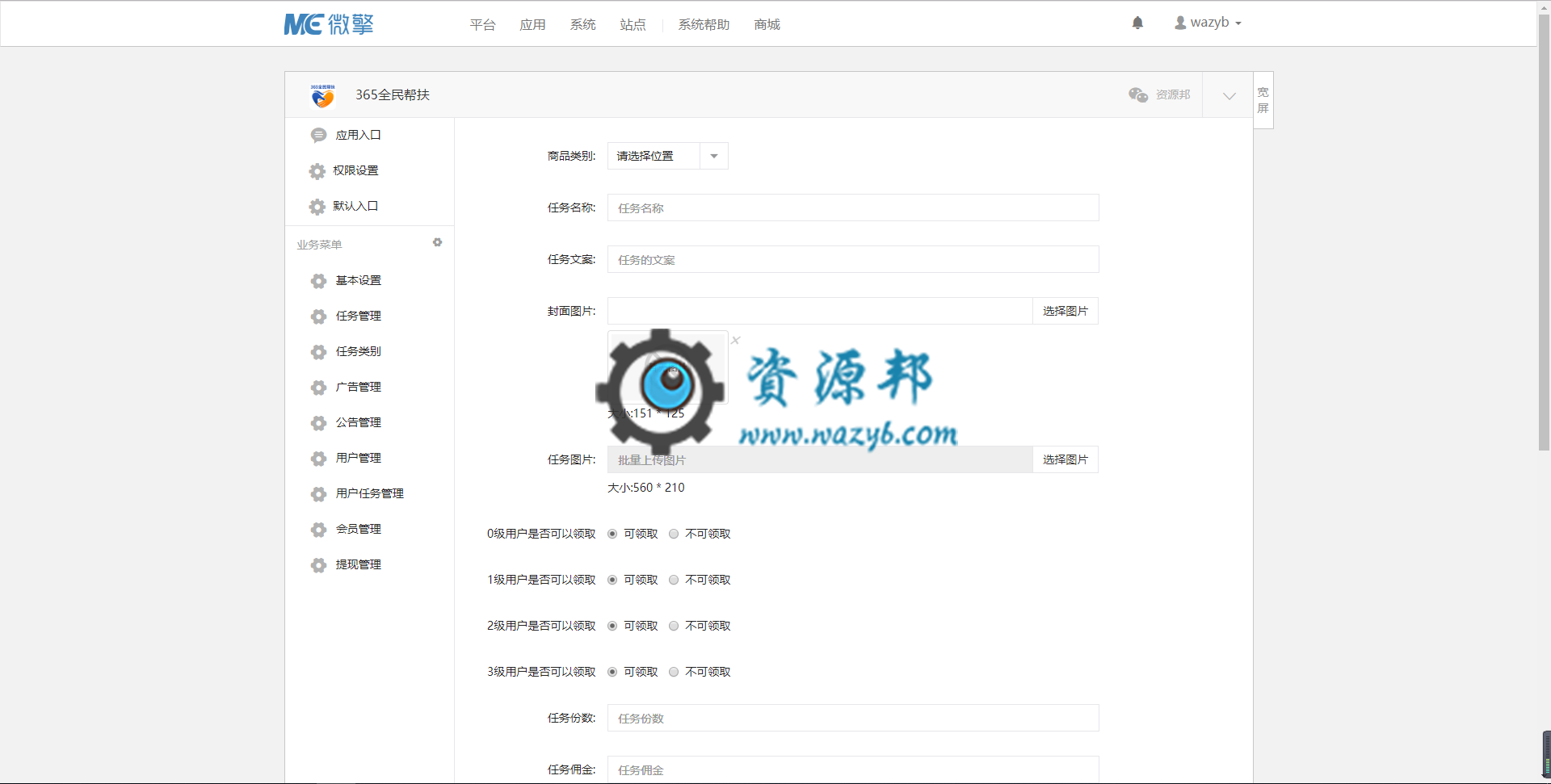Click the 默认入口 gear icon

[317, 207]
